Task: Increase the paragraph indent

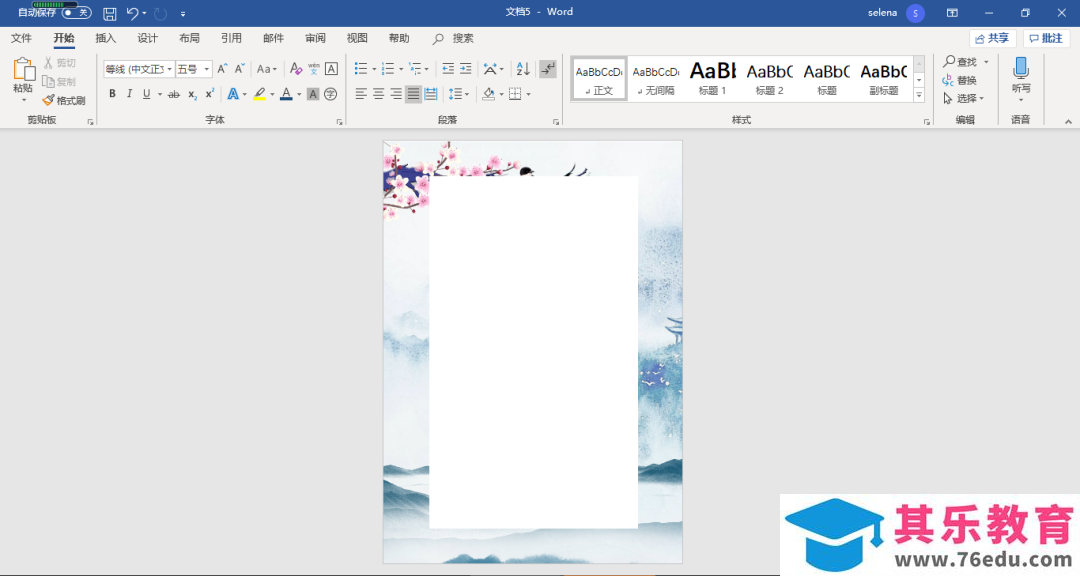Action: [x=466, y=69]
